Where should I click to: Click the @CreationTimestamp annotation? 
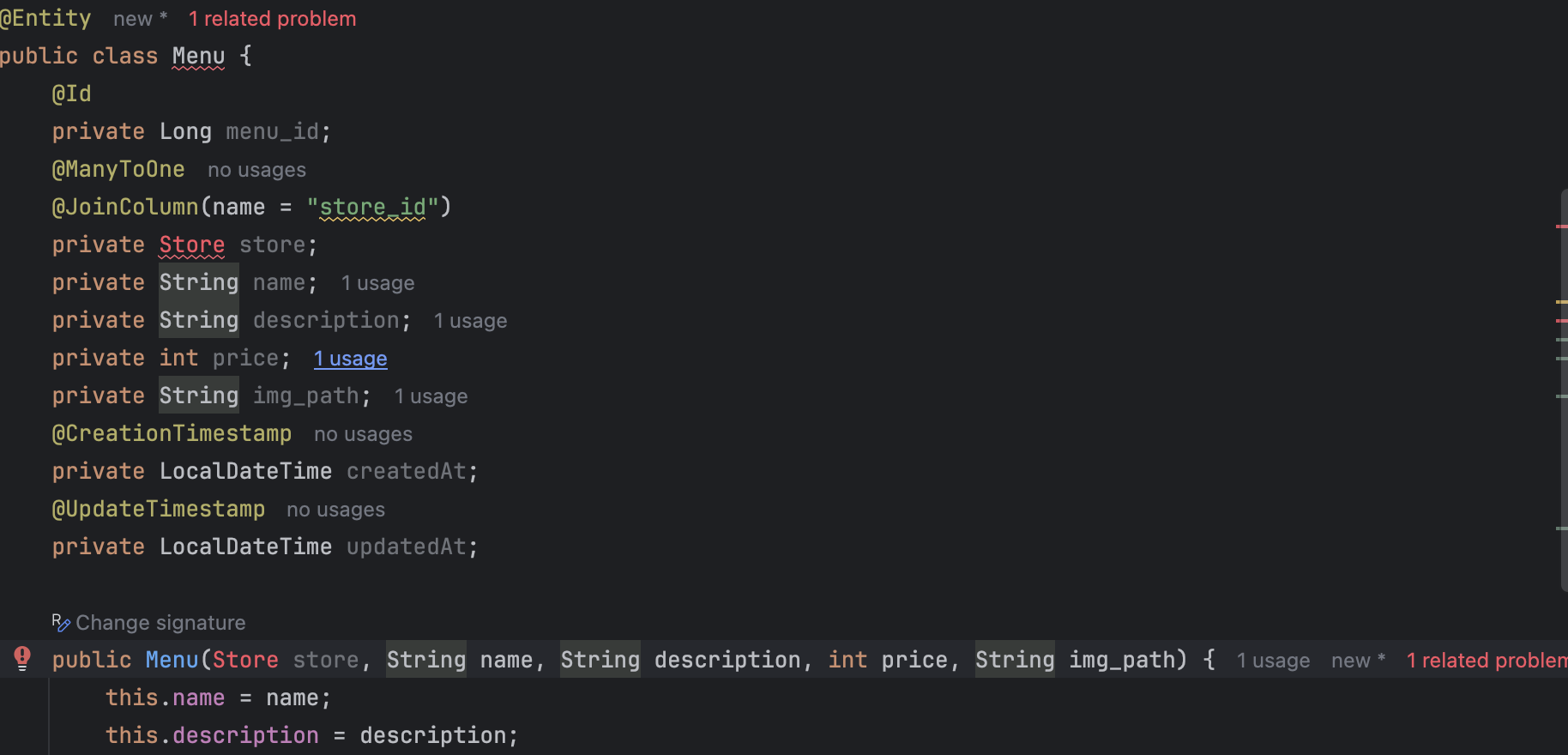(172, 434)
